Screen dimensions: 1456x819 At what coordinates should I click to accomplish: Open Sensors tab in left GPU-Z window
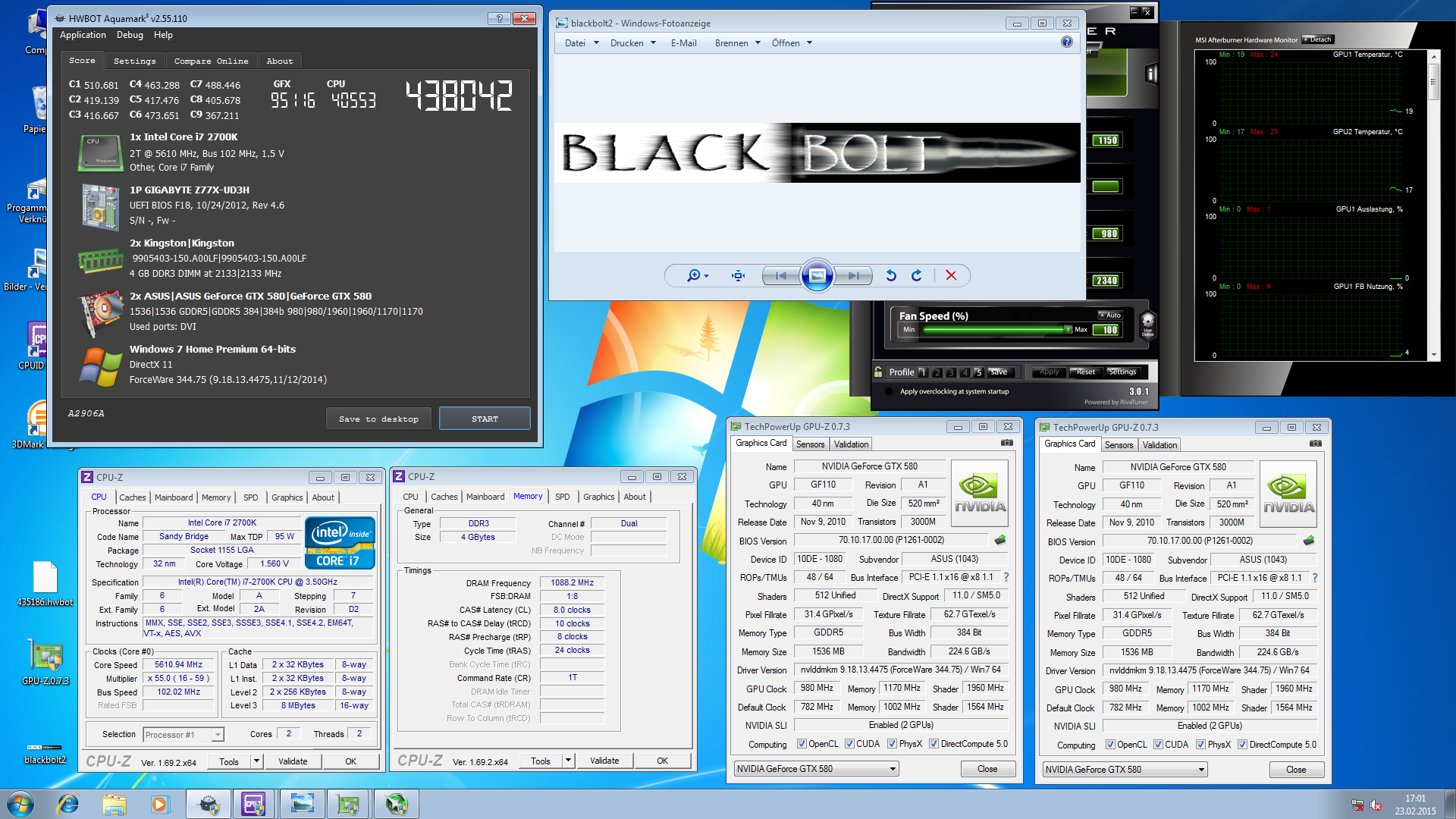pos(810,444)
